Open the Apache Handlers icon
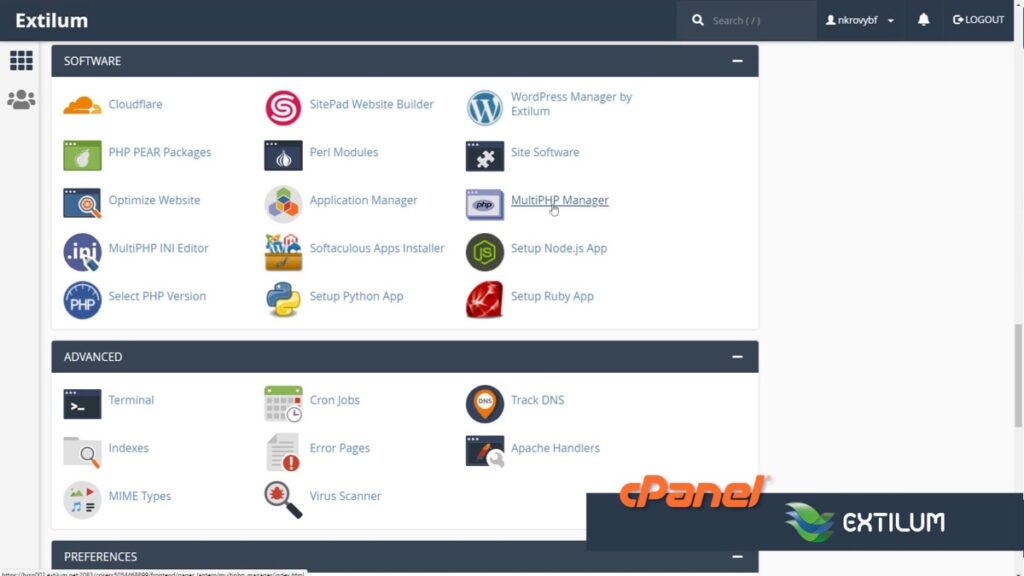This screenshot has height=576, width=1024. (x=485, y=451)
